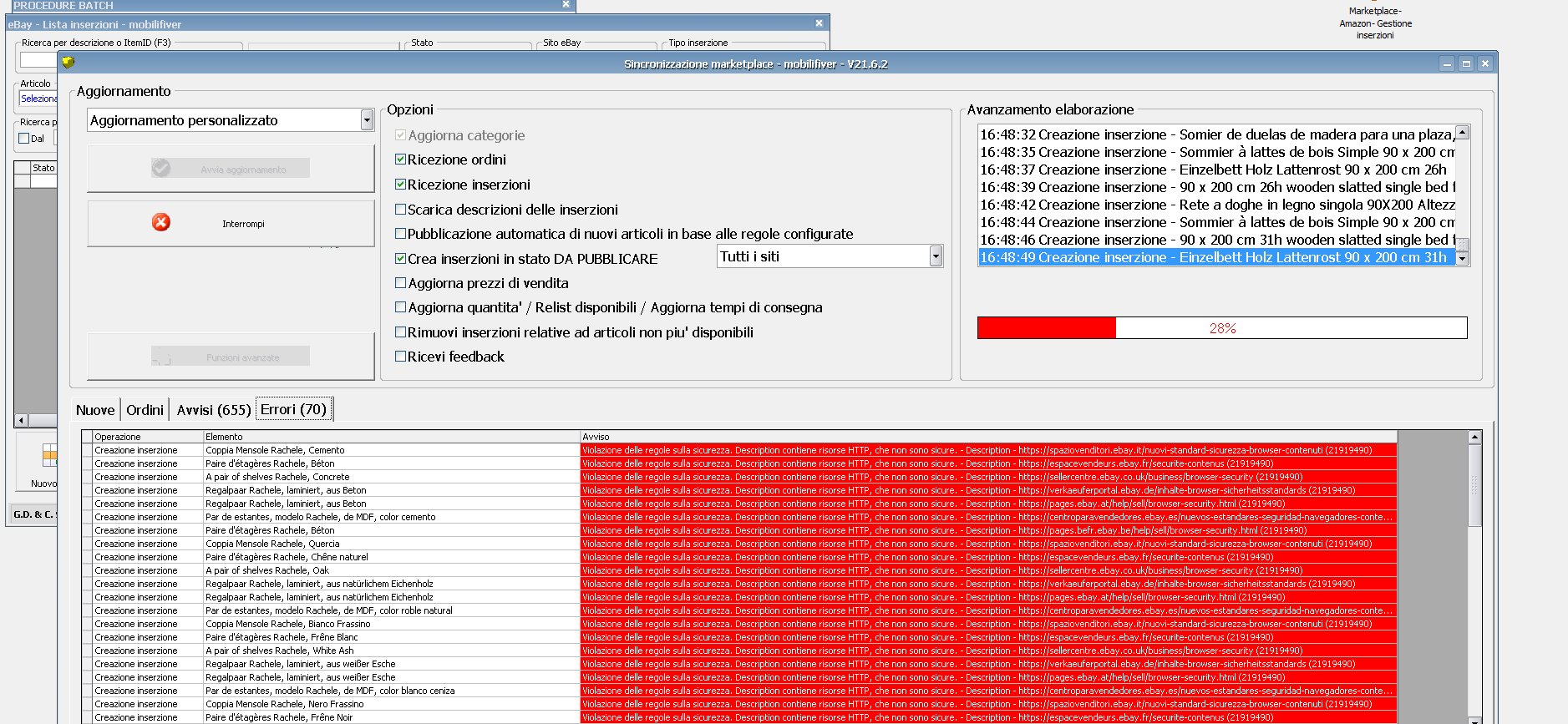Select row 'Coppia Mensole Rachele, Nero Frassino'

pyautogui.click(x=739, y=704)
